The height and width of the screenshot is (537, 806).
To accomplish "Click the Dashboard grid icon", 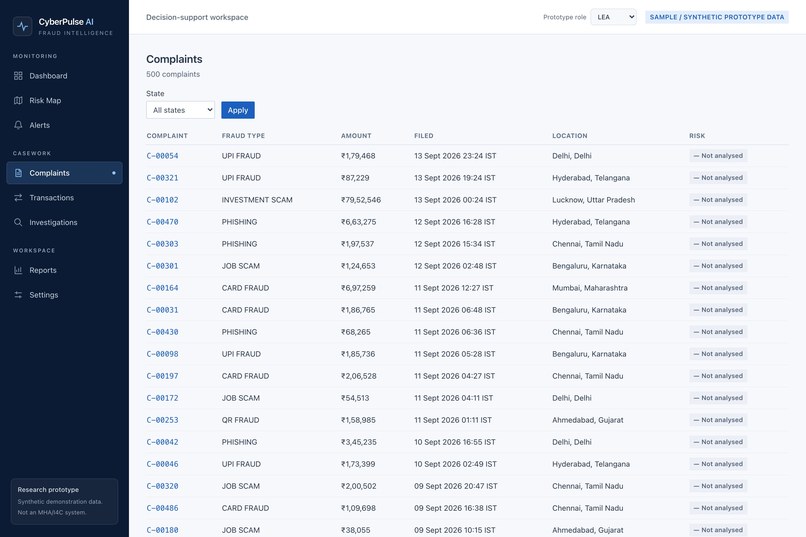I will coord(18,76).
